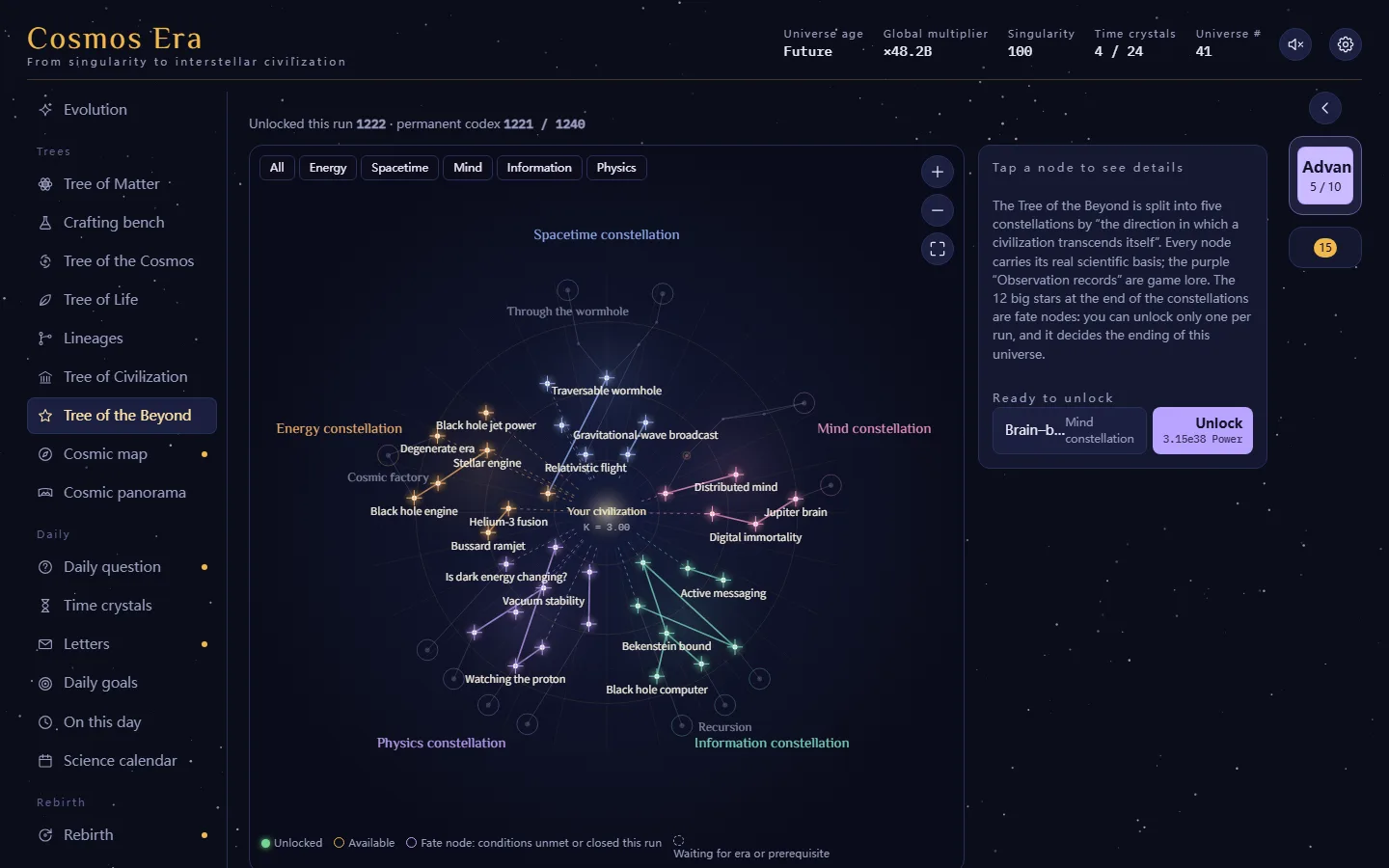Click the orange 15 badge button
Screen dimensions: 1389x868
[x=1325, y=248]
